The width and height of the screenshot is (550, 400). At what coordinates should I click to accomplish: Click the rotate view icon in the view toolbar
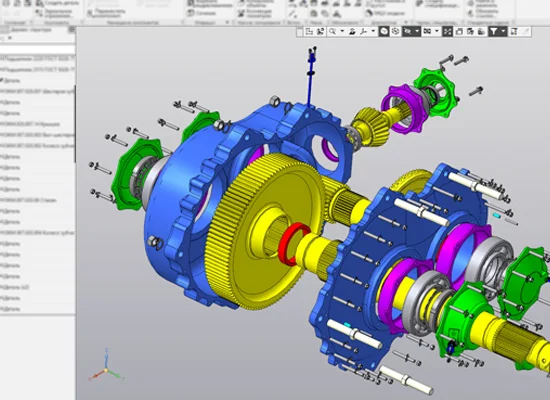pyautogui.click(x=352, y=32)
